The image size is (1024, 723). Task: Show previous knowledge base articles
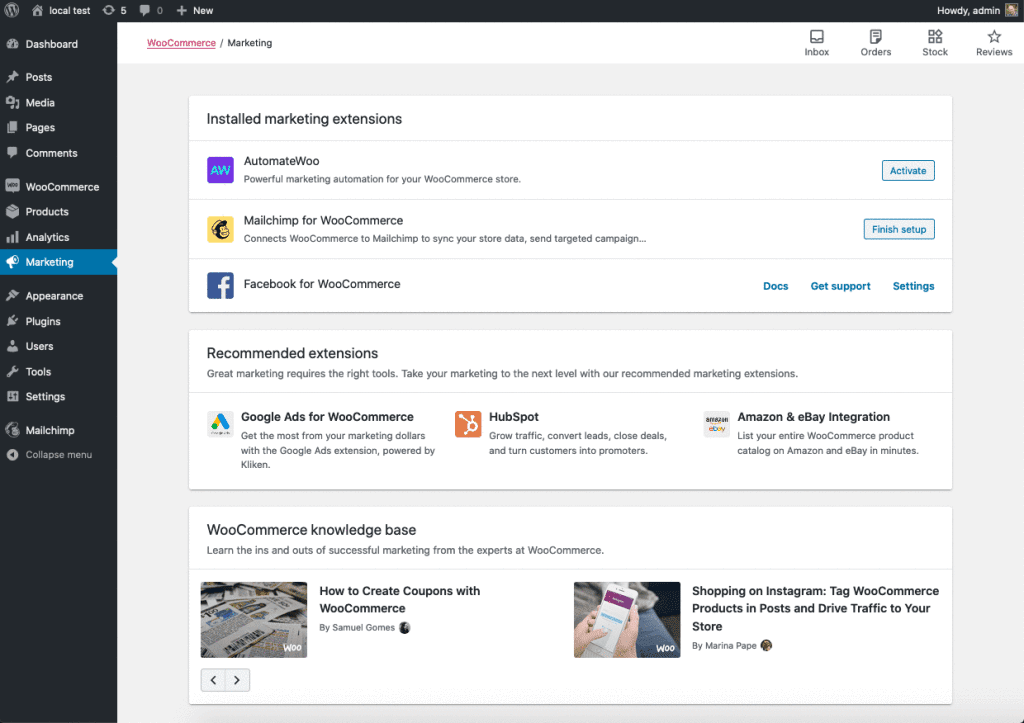click(213, 680)
